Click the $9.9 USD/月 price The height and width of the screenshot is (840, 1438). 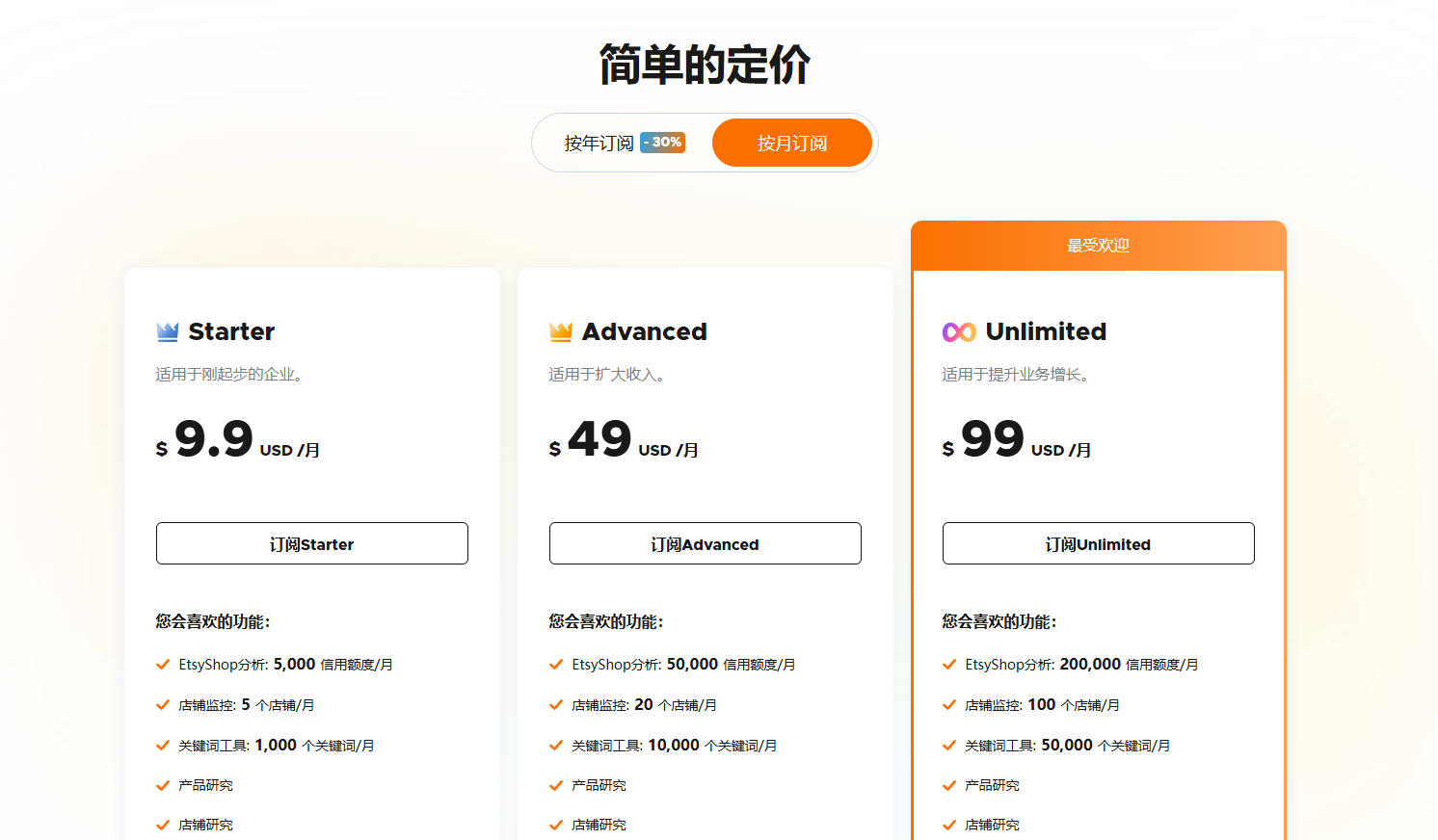coord(238,439)
